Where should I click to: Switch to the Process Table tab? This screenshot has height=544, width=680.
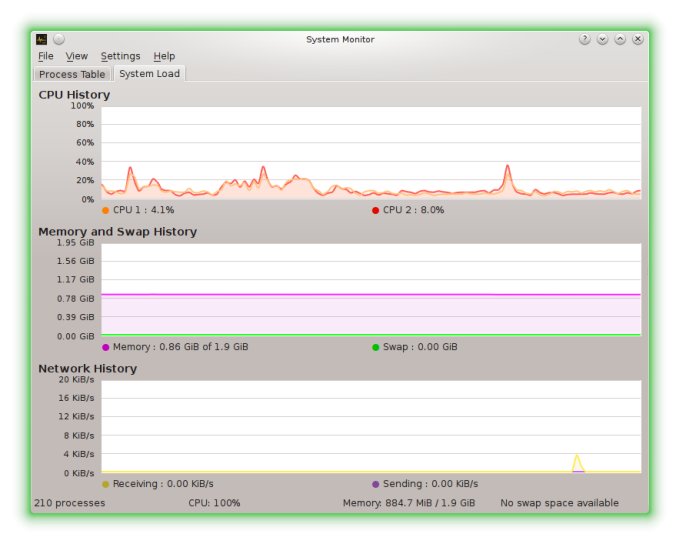(x=72, y=74)
